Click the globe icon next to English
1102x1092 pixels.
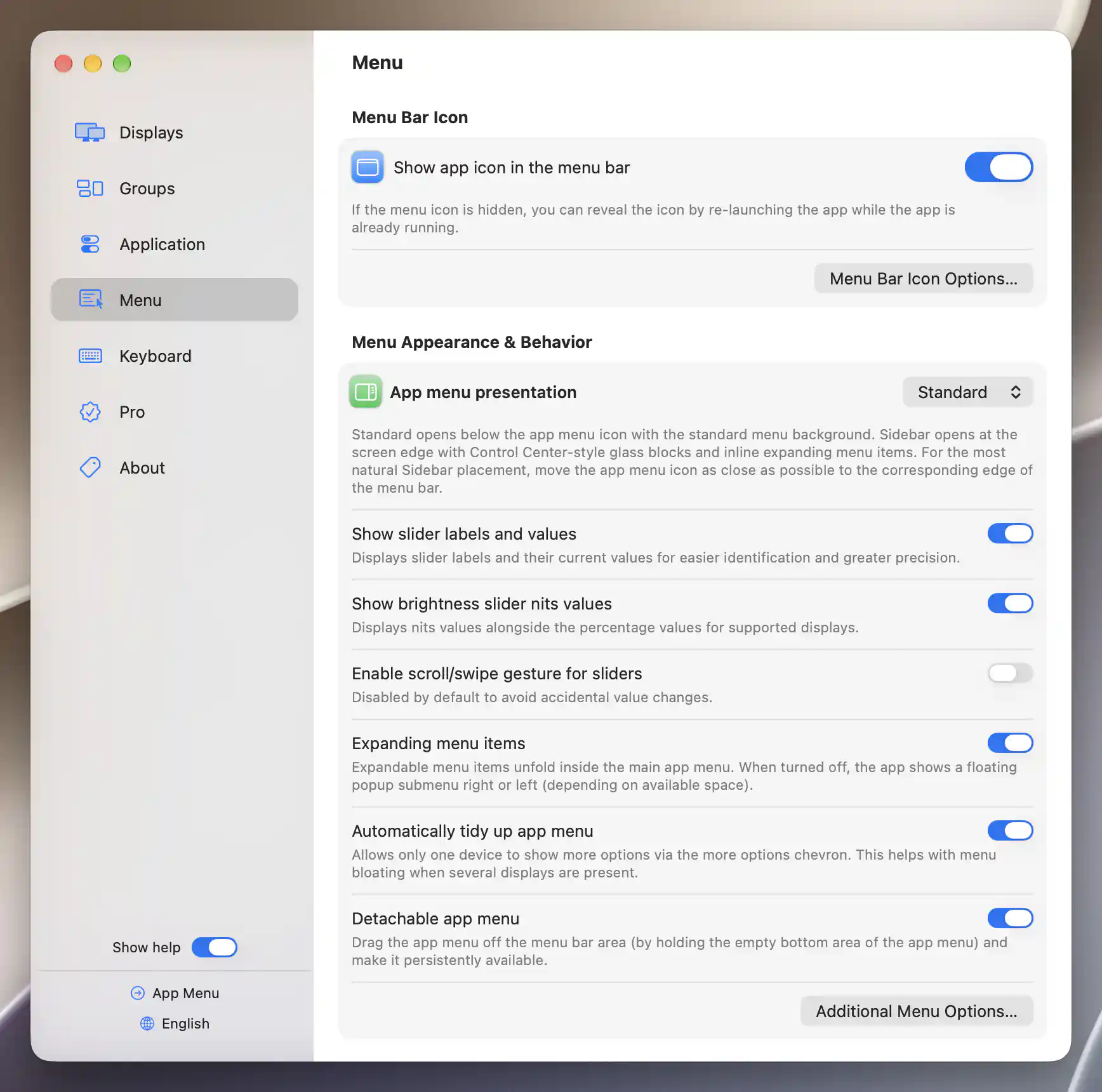[x=147, y=1023]
